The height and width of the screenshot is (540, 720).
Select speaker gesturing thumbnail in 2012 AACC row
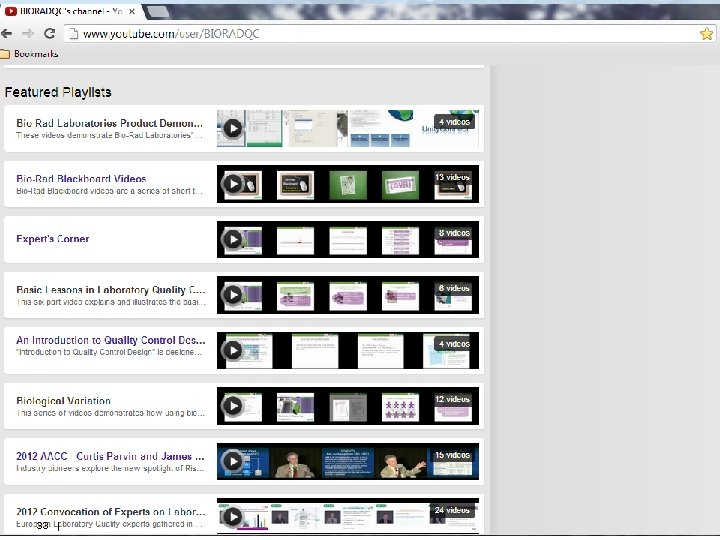point(401,463)
